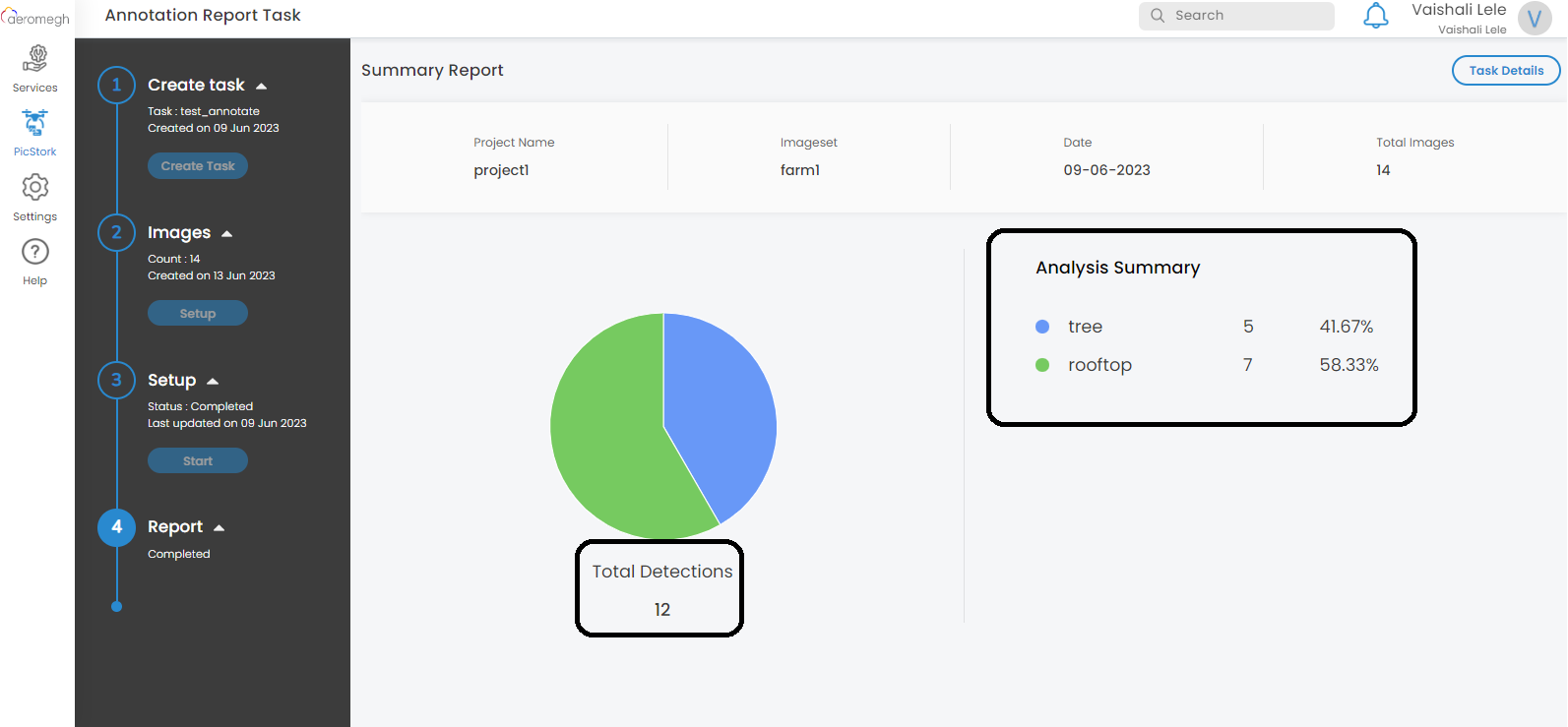Click the user avatar with letter V

[x=1534, y=19]
